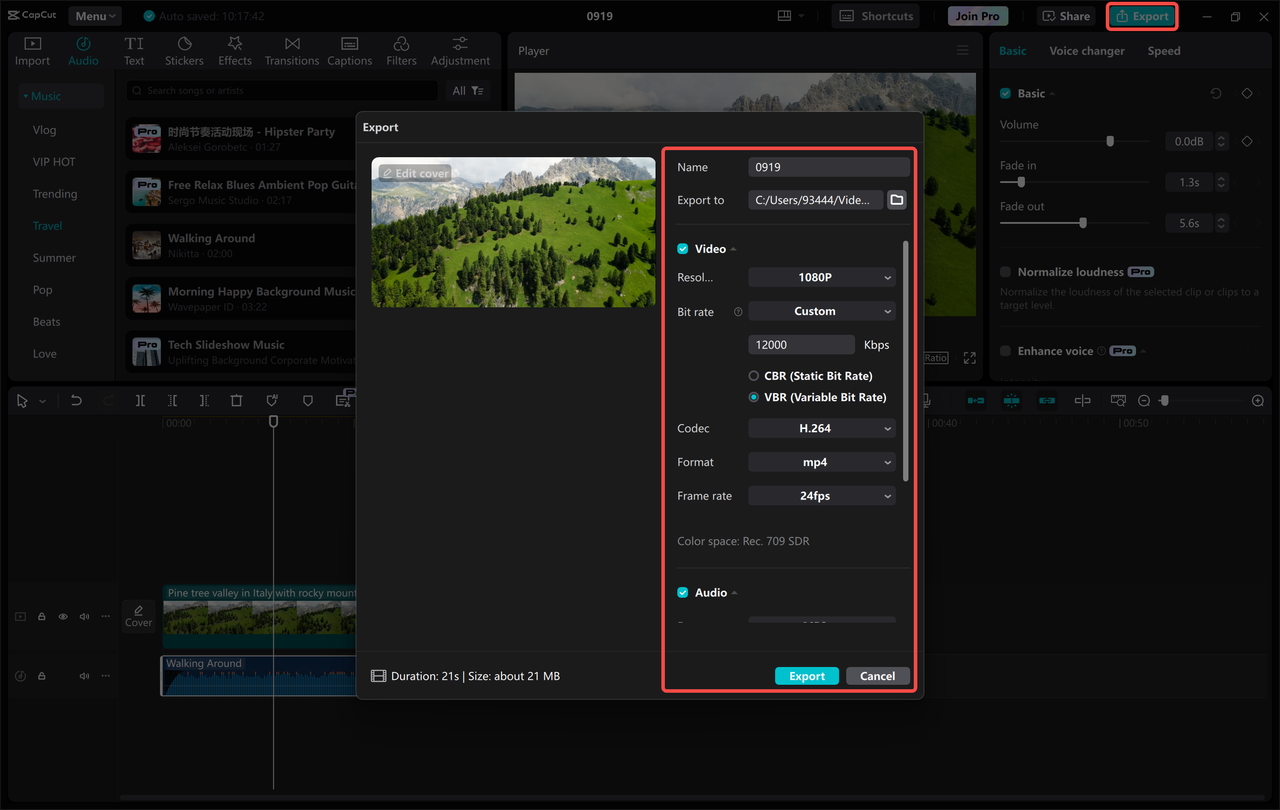Zoom in the timeline
The height and width of the screenshot is (810, 1280).
(1258, 400)
